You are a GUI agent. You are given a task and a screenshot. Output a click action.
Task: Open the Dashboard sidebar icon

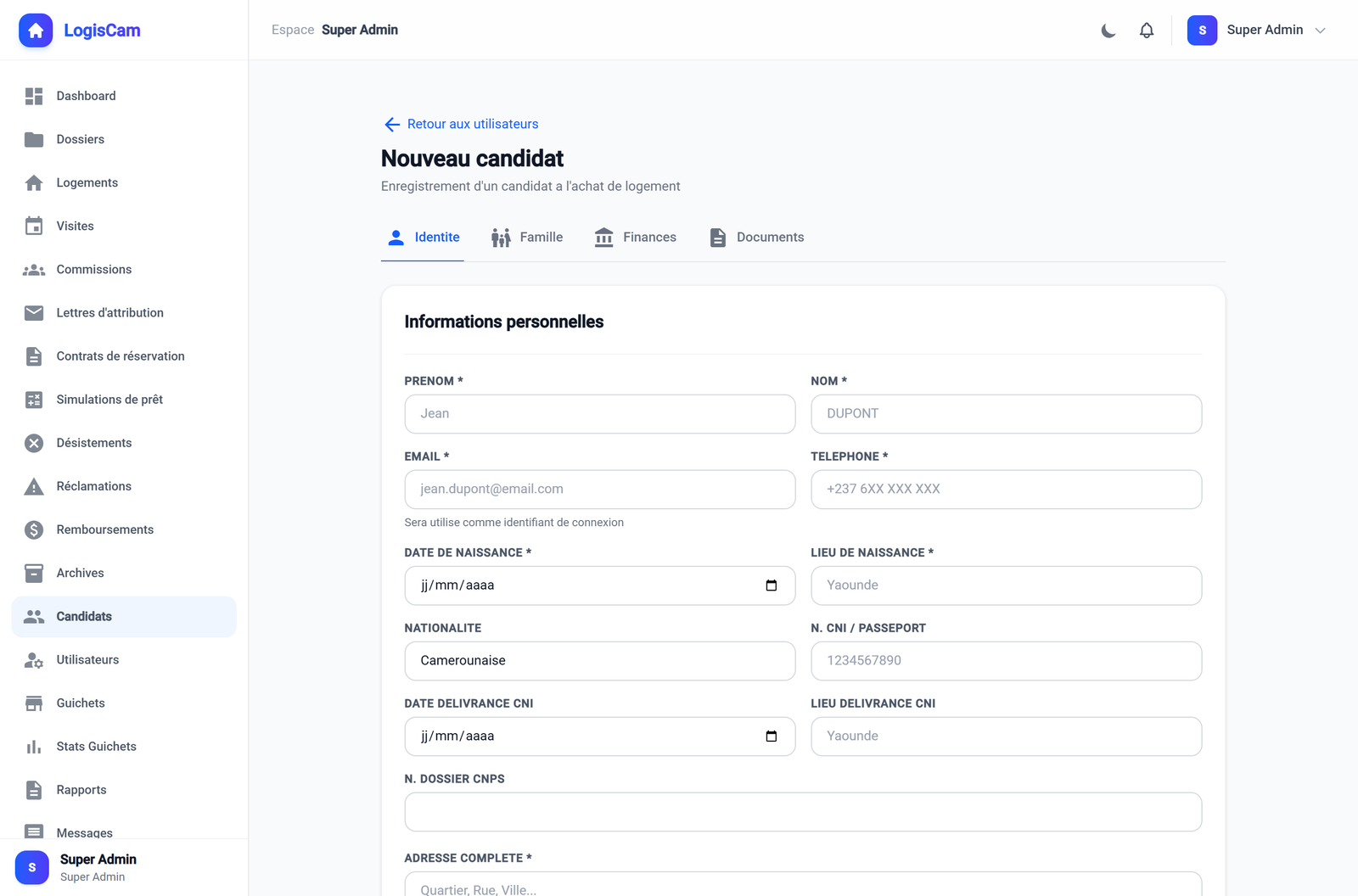pos(34,96)
